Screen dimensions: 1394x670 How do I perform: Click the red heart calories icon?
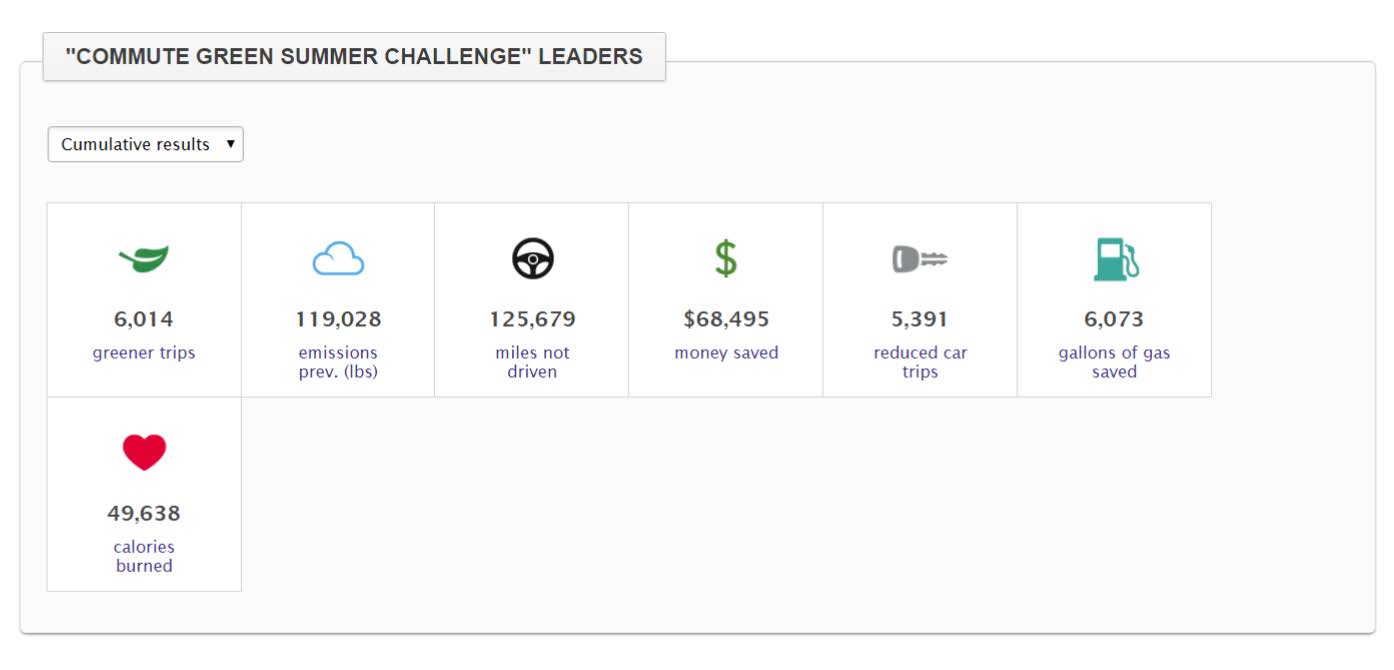(144, 452)
